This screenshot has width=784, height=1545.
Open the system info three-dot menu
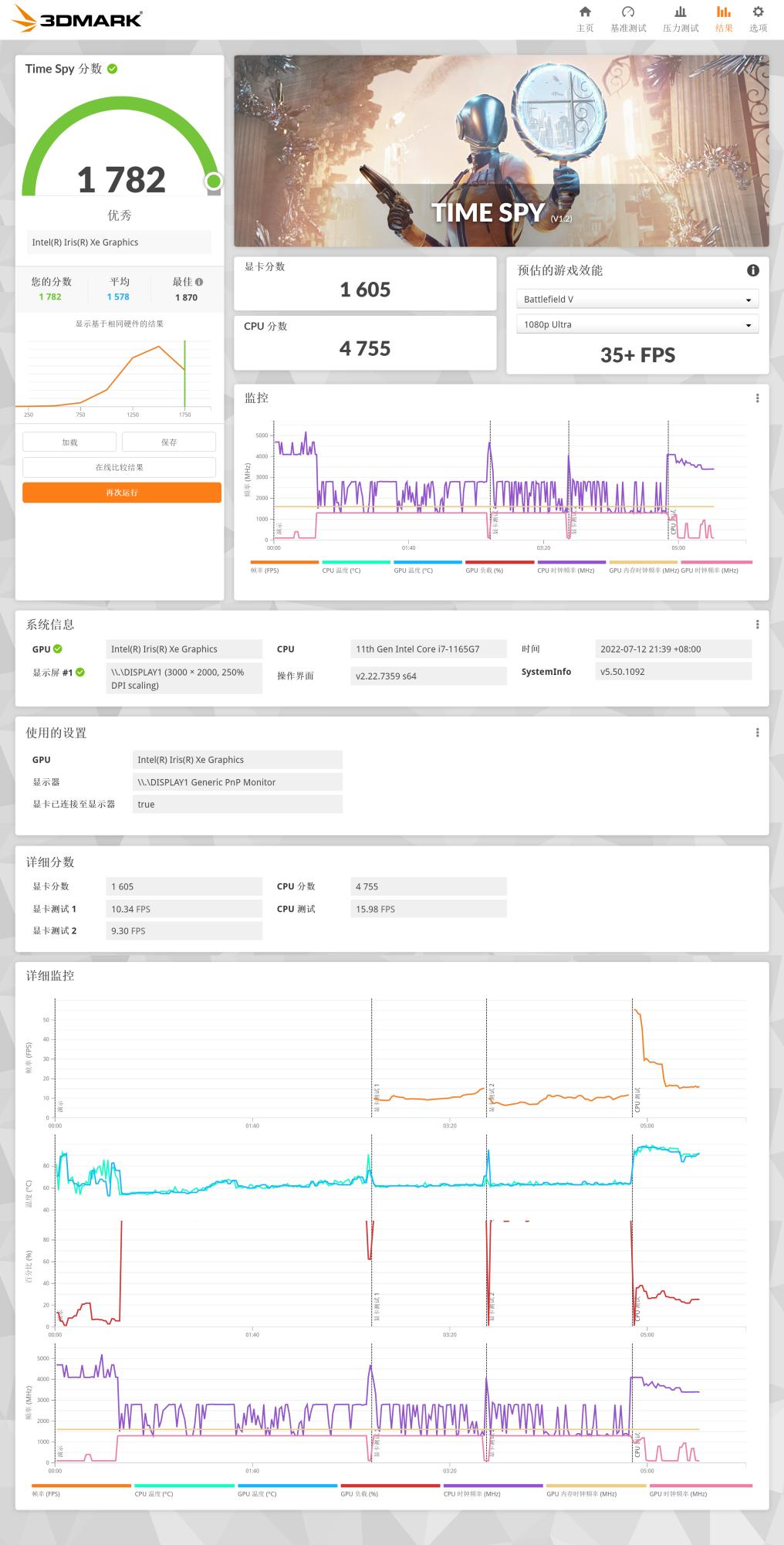(757, 625)
